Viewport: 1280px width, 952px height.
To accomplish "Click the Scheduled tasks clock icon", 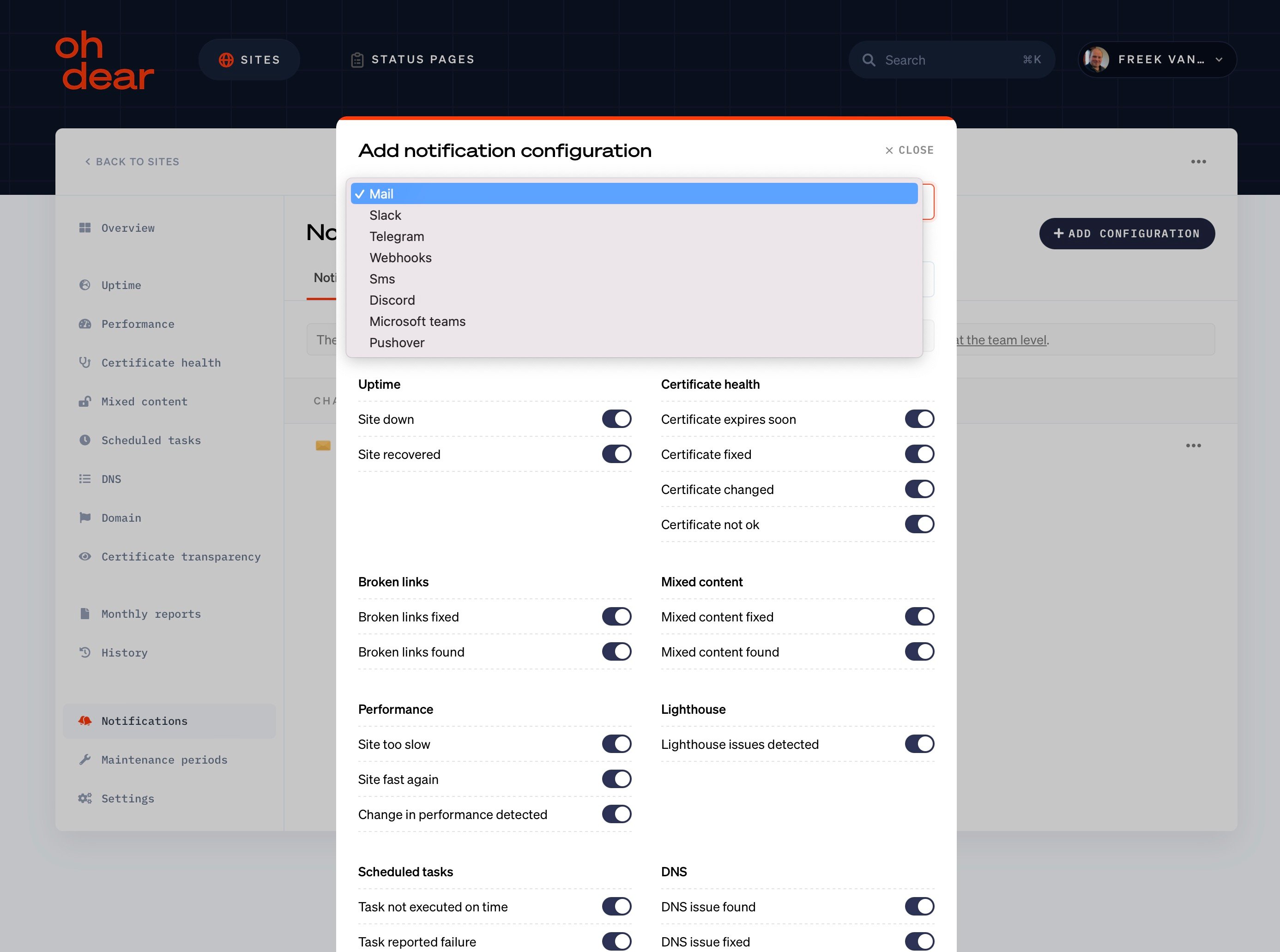I will pos(85,440).
